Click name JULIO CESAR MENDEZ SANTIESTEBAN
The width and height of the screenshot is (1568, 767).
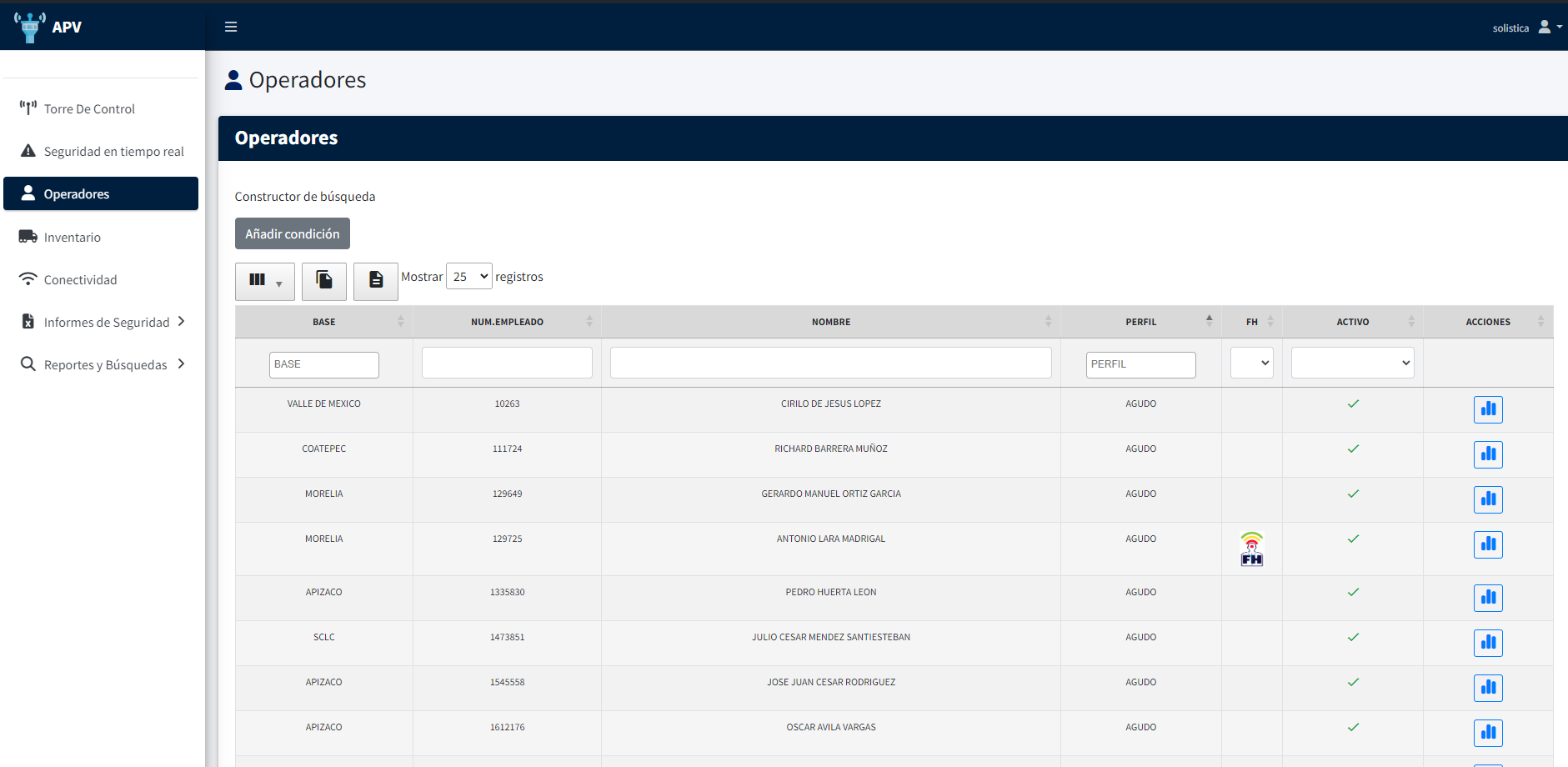831,637
